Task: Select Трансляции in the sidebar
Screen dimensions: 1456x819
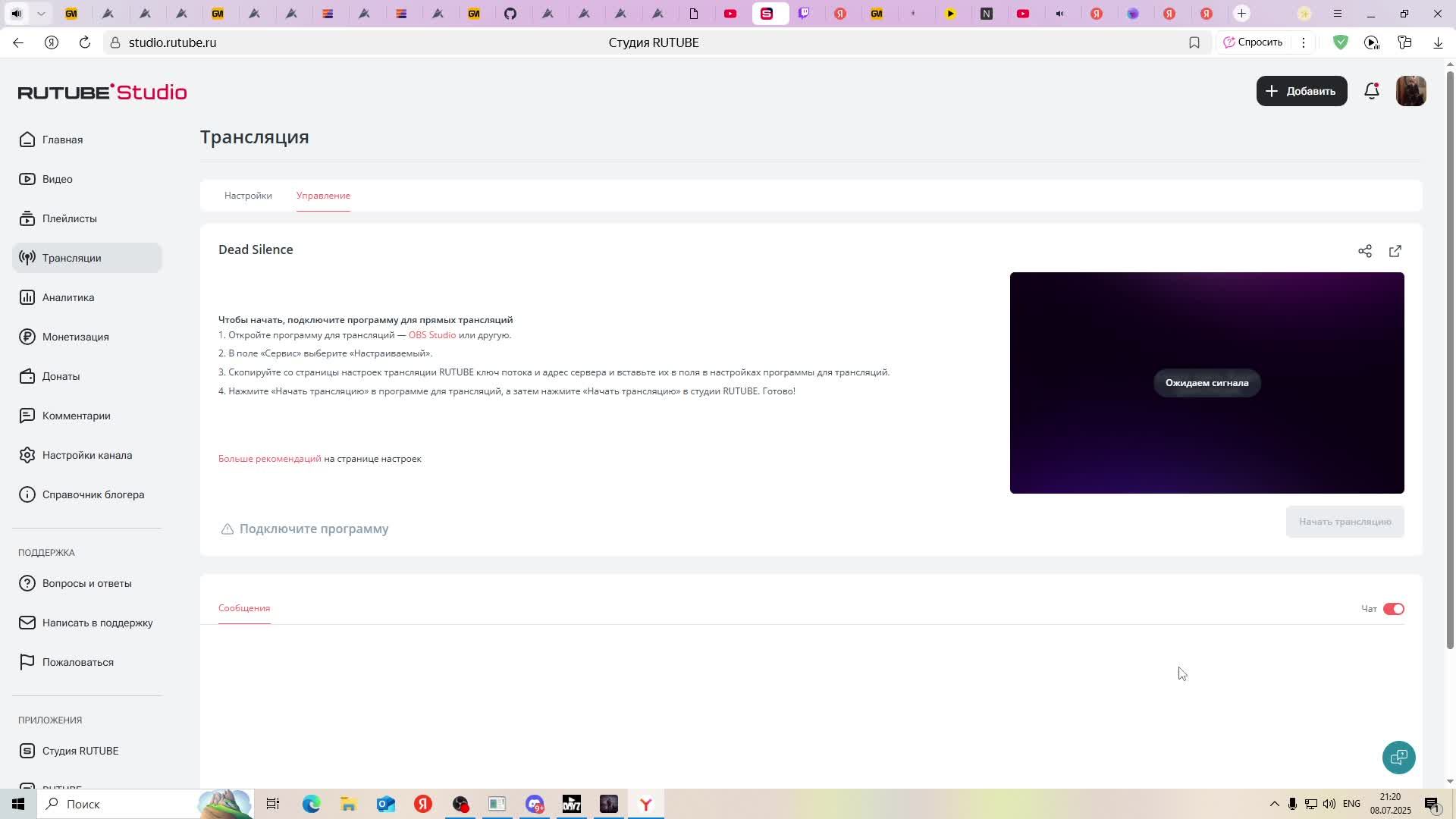Action: click(x=86, y=258)
